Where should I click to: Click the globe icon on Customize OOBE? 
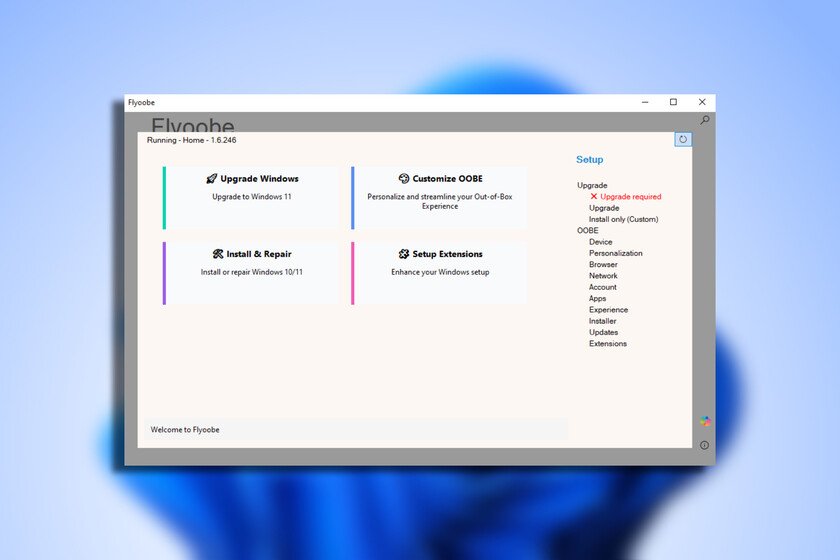pyautogui.click(x=404, y=179)
